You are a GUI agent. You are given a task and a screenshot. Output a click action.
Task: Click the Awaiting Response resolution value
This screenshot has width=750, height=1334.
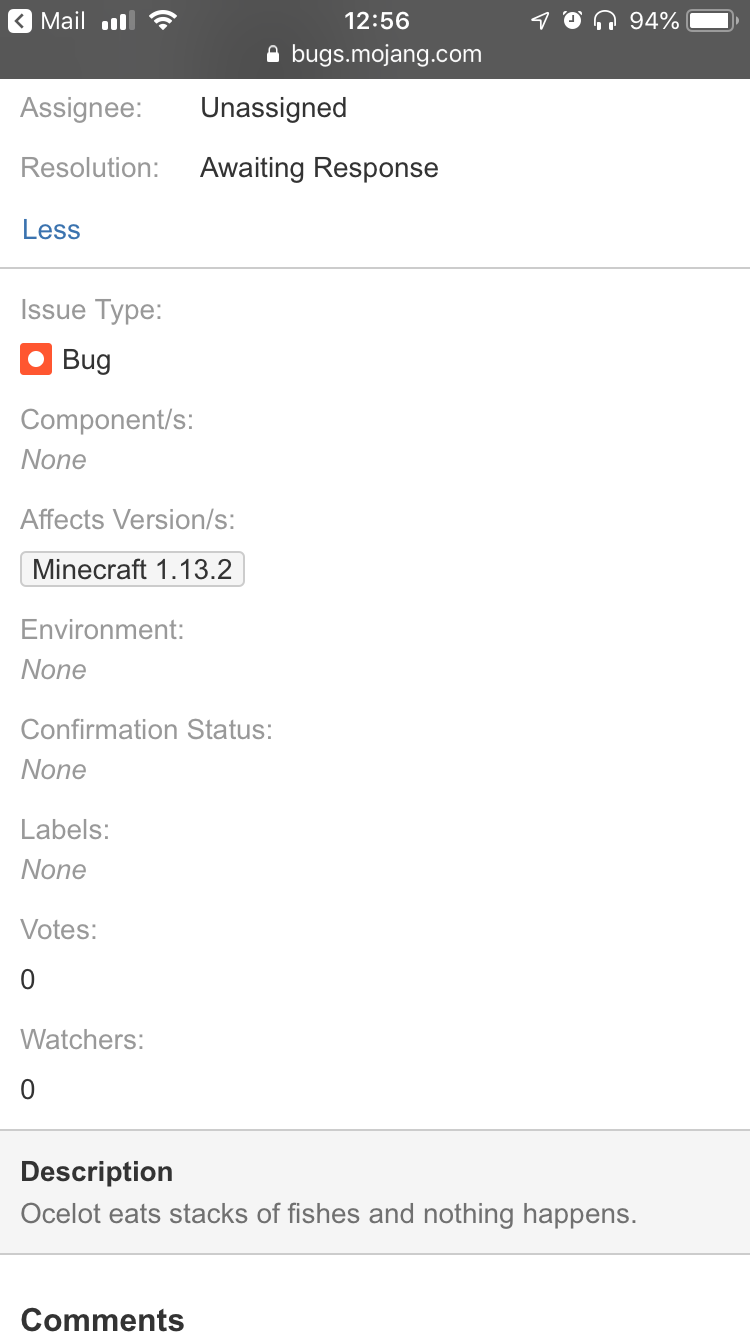(x=319, y=168)
